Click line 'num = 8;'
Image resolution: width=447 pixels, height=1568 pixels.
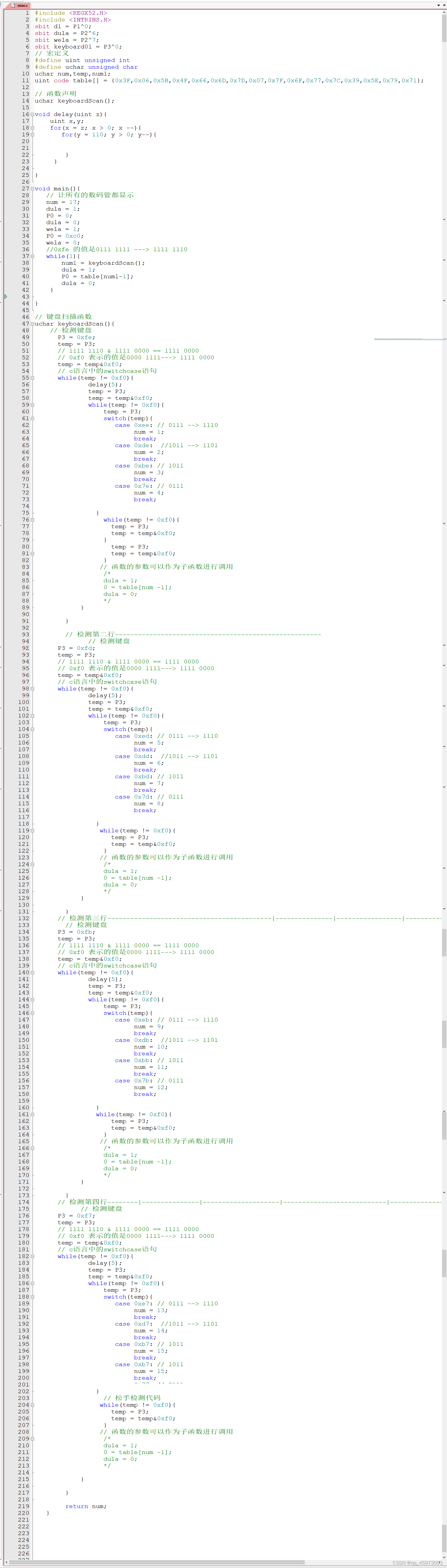coord(149,804)
